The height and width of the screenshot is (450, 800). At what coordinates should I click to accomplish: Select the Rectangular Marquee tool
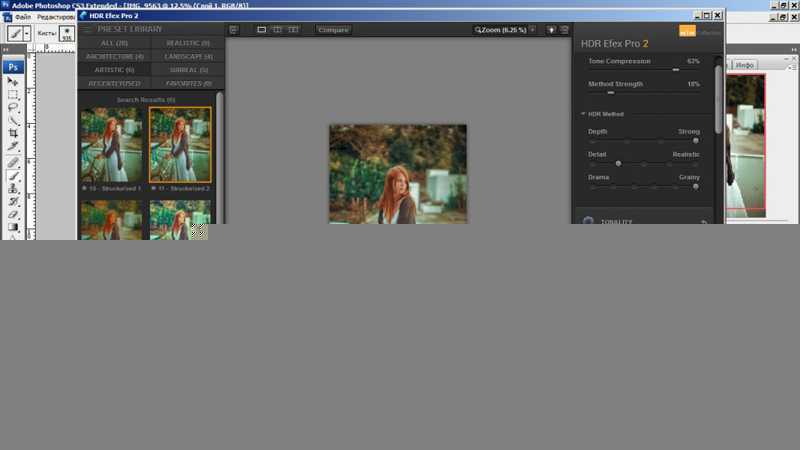coord(13,95)
